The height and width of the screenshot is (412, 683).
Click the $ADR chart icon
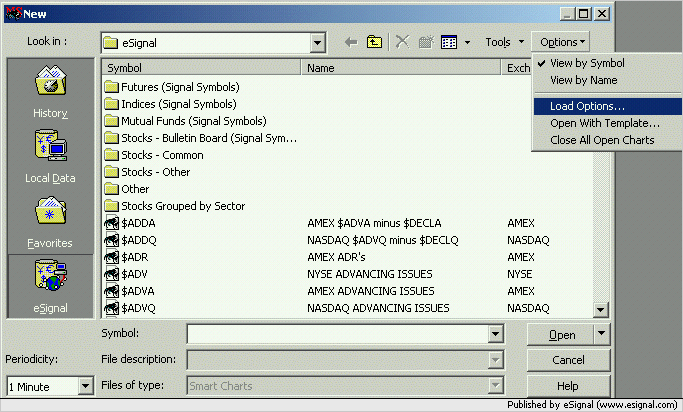pos(112,257)
